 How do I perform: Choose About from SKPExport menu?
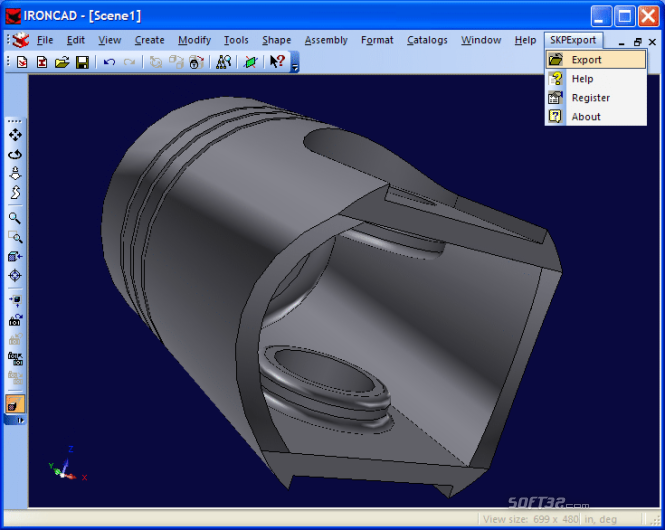coord(596,117)
